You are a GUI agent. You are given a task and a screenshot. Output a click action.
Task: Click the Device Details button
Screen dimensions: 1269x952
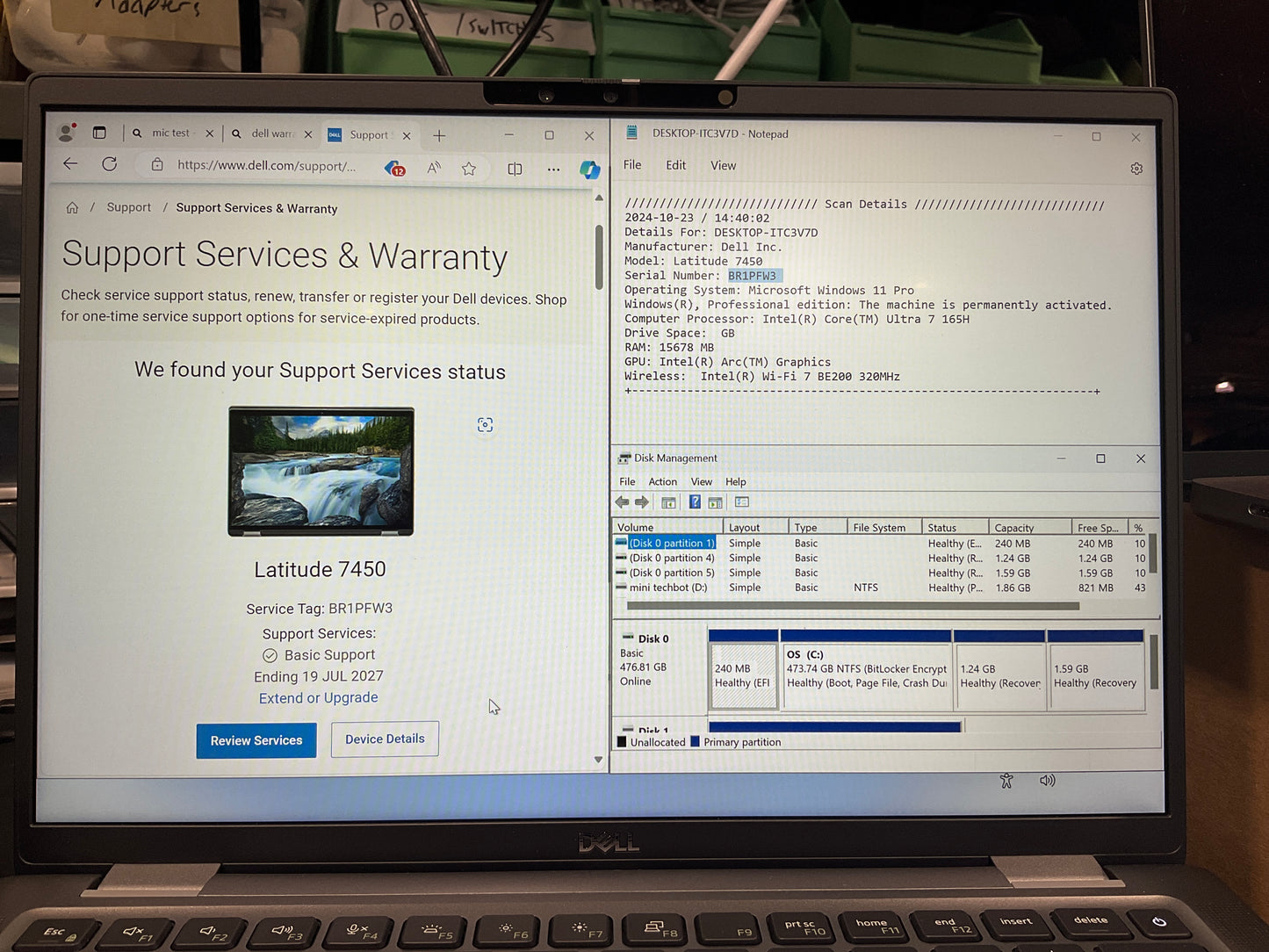pyautogui.click(x=385, y=739)
